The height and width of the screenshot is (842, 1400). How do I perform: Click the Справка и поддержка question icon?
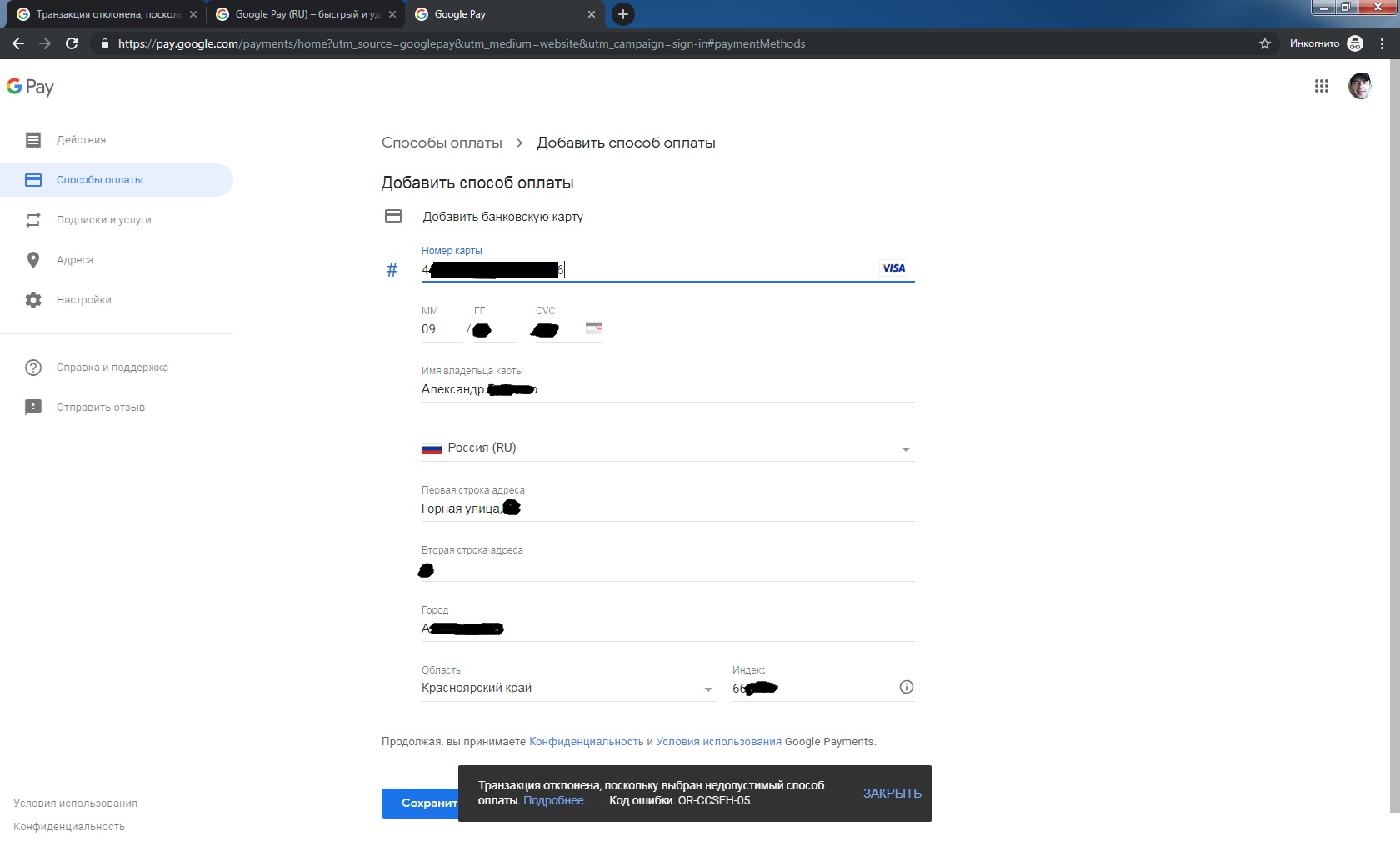33,368
